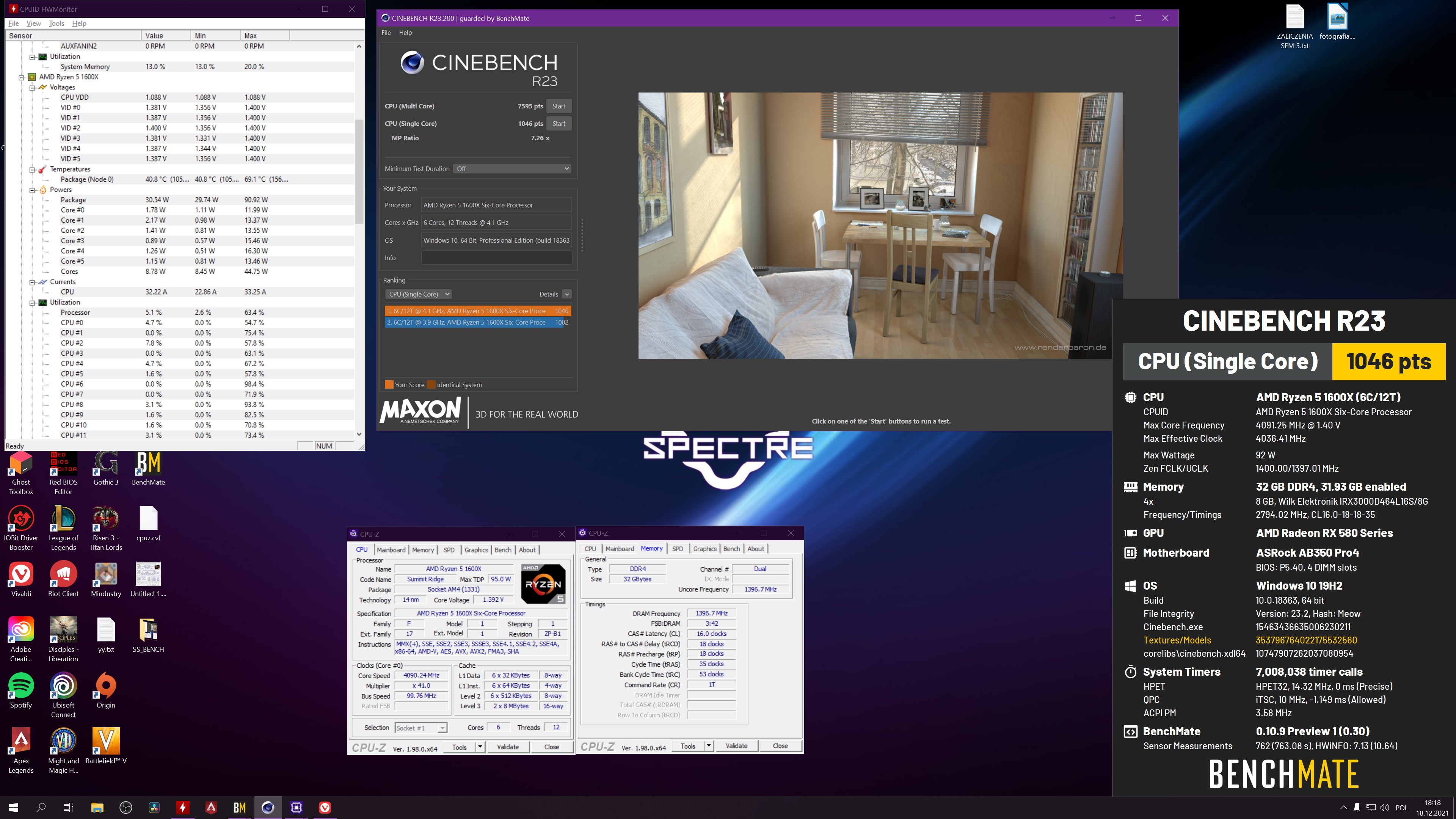The image size is (1456, 819).
Task: Open SS_BENCH folder on desktop
Action: pos(148,635)
